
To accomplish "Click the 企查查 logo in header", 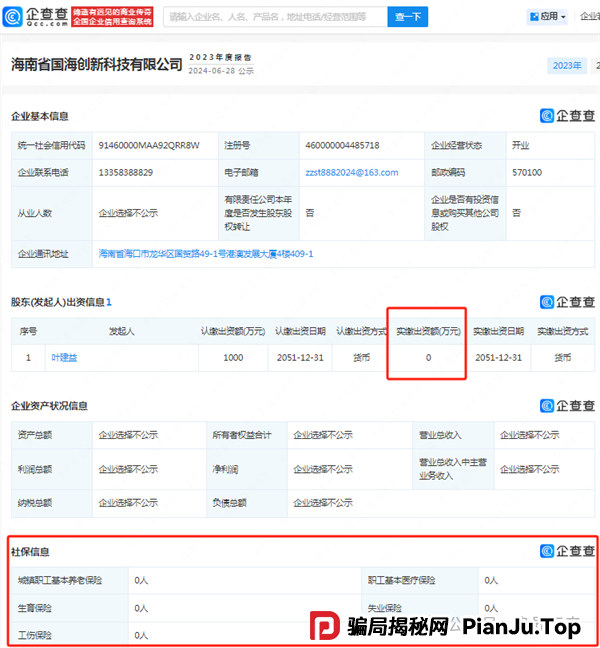I will click(36, 17).
